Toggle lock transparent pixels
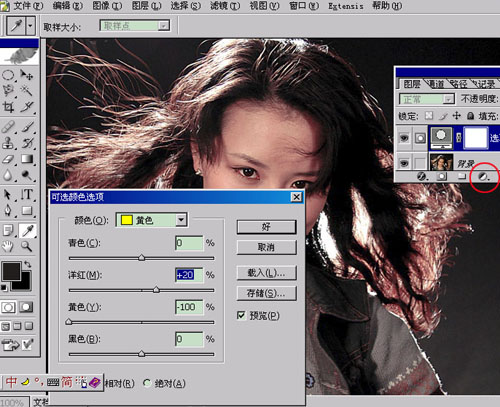Image resolution: width=500 pixels, height=407 pixels. coord(429,116)
